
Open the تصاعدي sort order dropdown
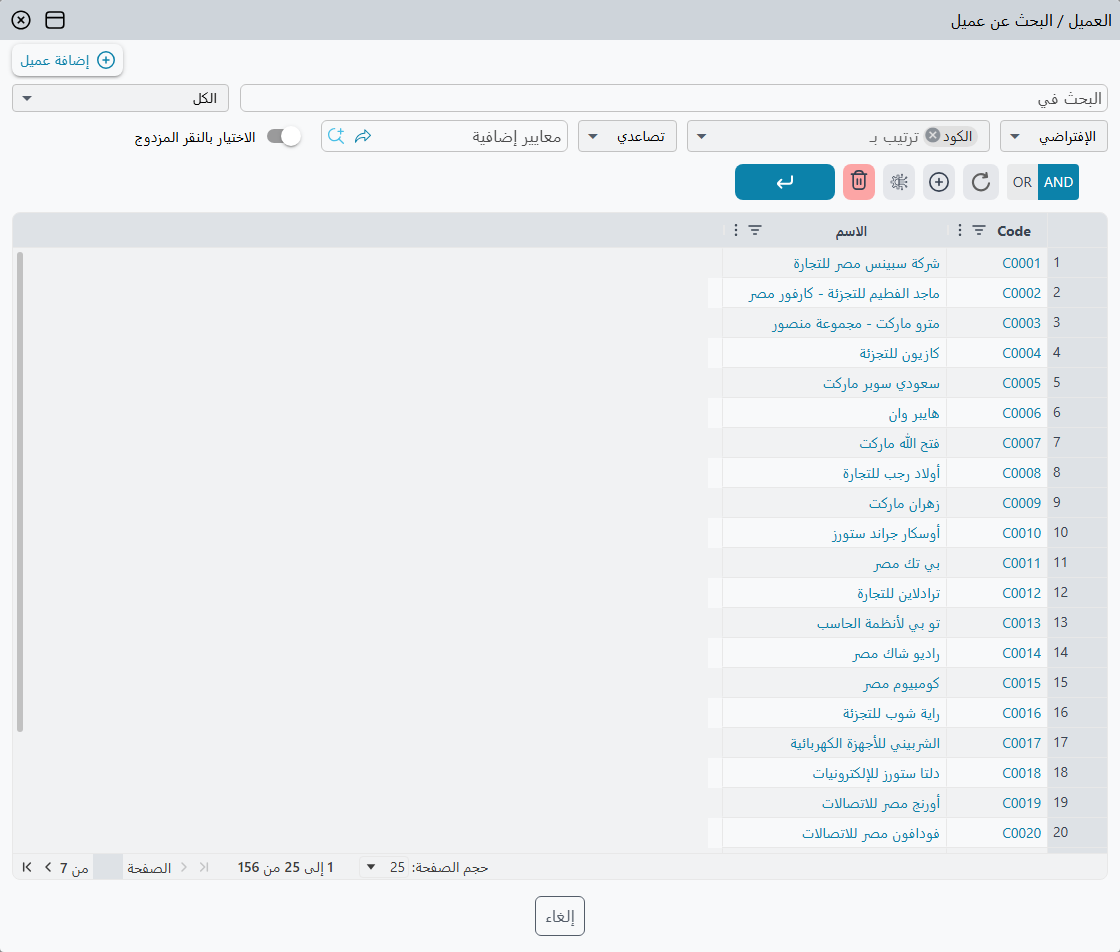click(627, 136)
